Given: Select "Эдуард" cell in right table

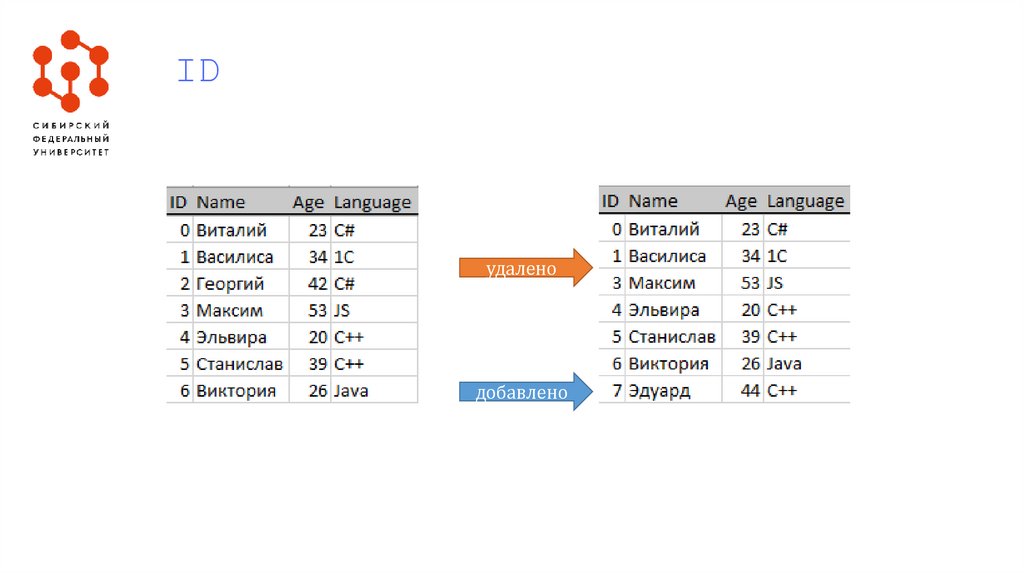Looking at the screenshot, I should point(659,391).
